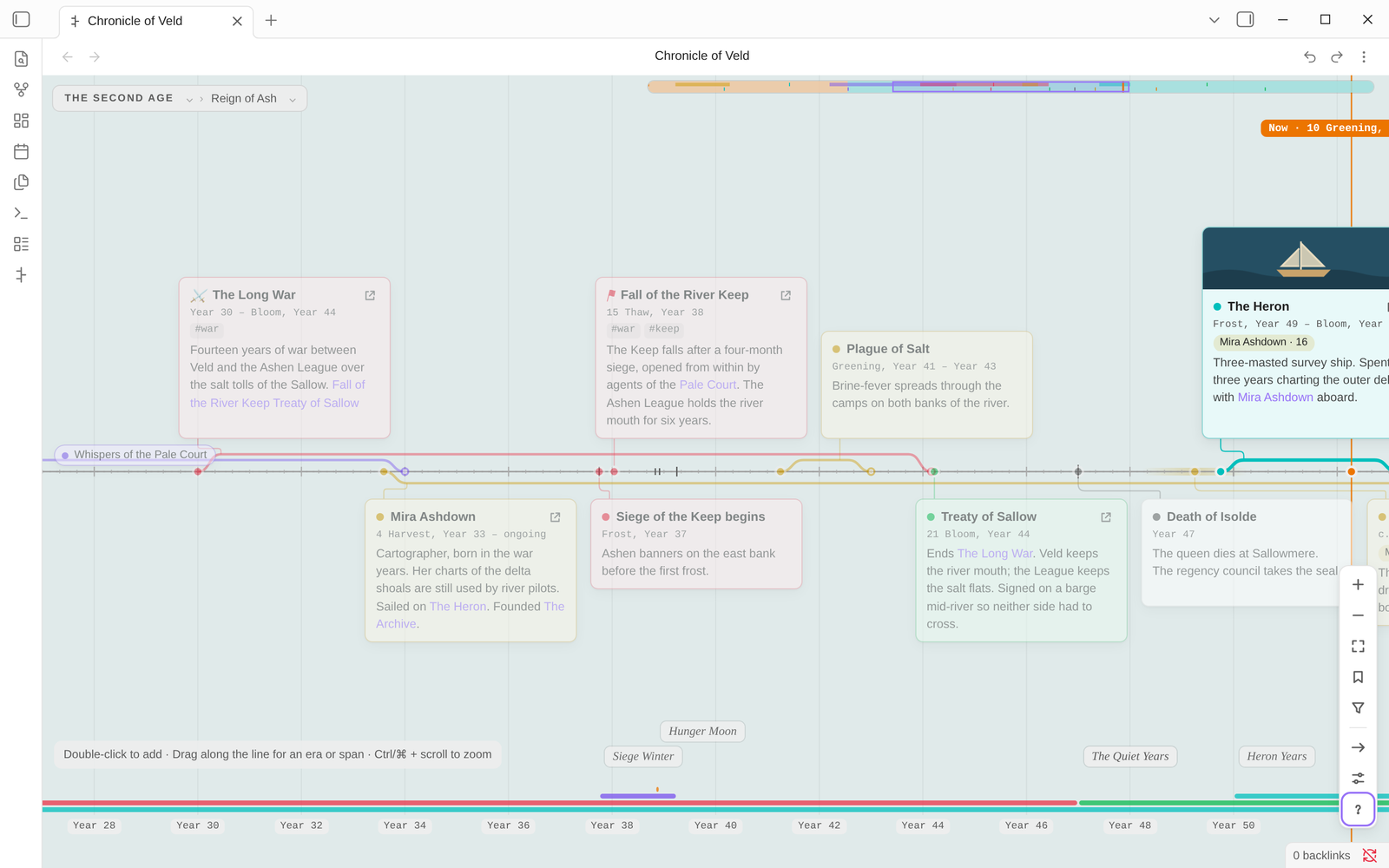This screenshot has height=868, width=1389.
Task: Open the timeline icon in left sidebar
Action: click(x=21, y=275)
